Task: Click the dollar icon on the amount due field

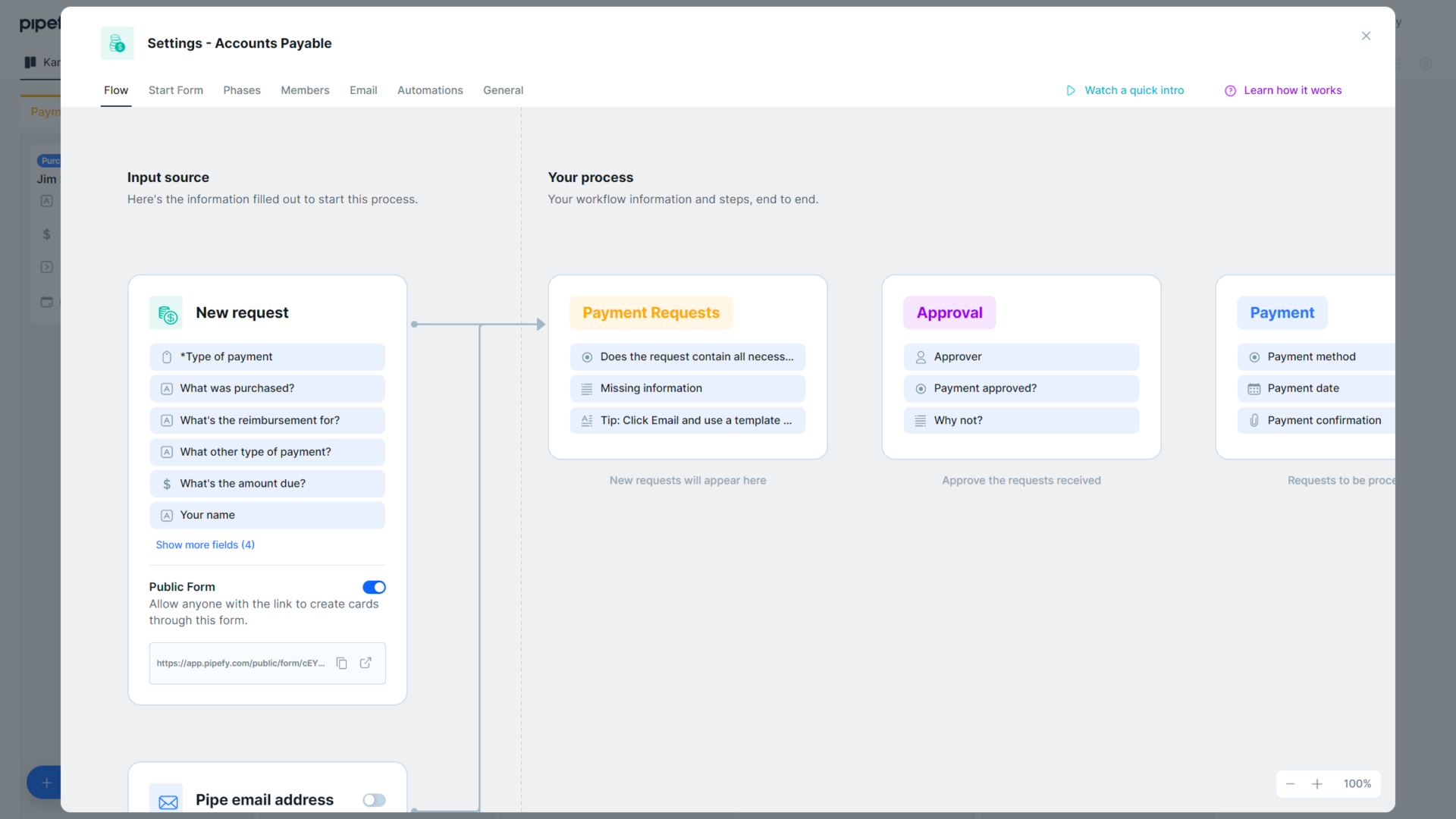Action: pos(167,483)
